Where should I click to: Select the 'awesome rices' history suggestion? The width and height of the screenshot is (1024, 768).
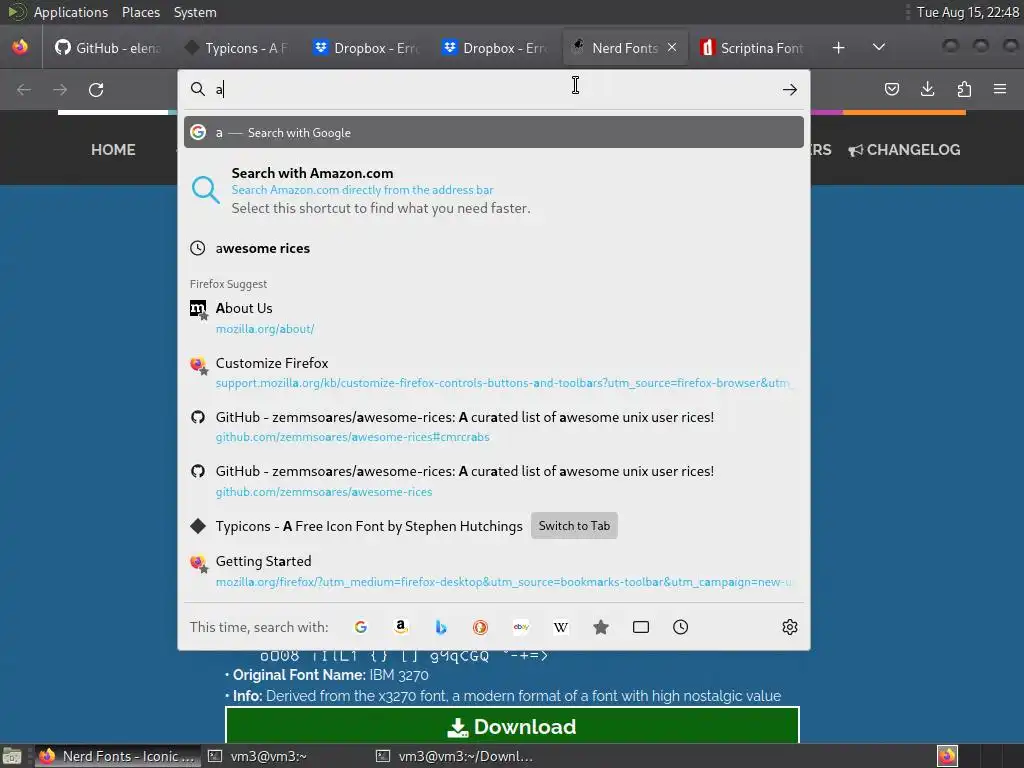pos(494,248)
